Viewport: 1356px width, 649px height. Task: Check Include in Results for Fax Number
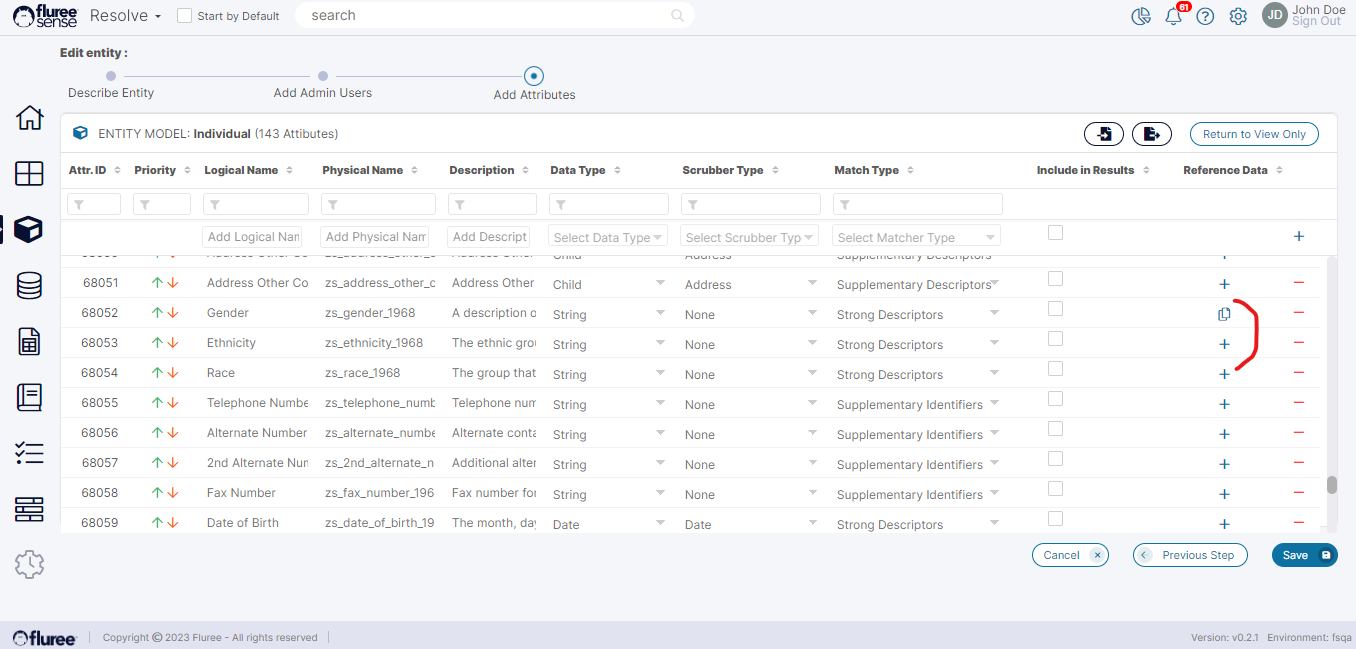[x=1055, y=489]
